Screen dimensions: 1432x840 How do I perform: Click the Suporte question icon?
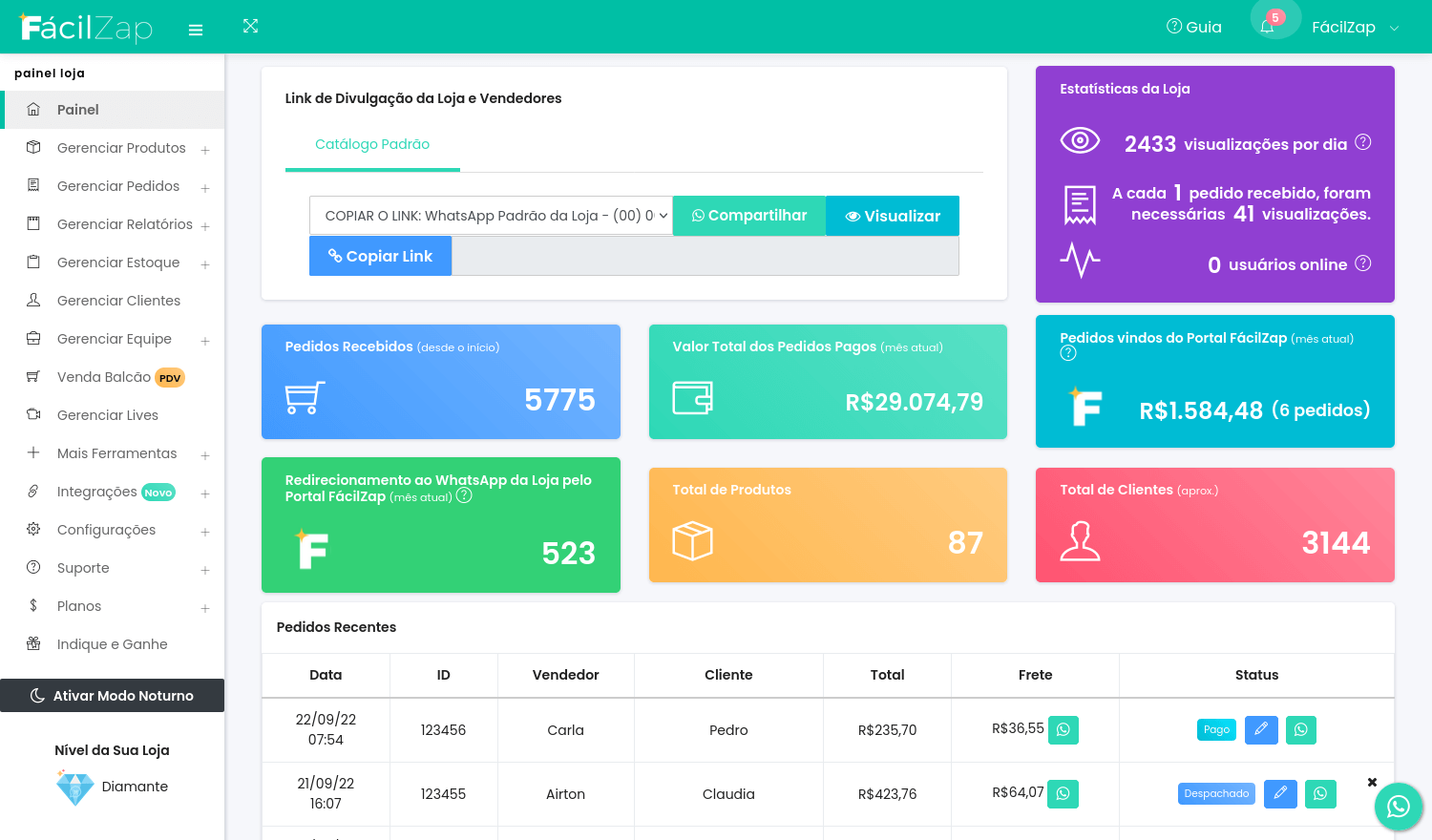(33, 567)
